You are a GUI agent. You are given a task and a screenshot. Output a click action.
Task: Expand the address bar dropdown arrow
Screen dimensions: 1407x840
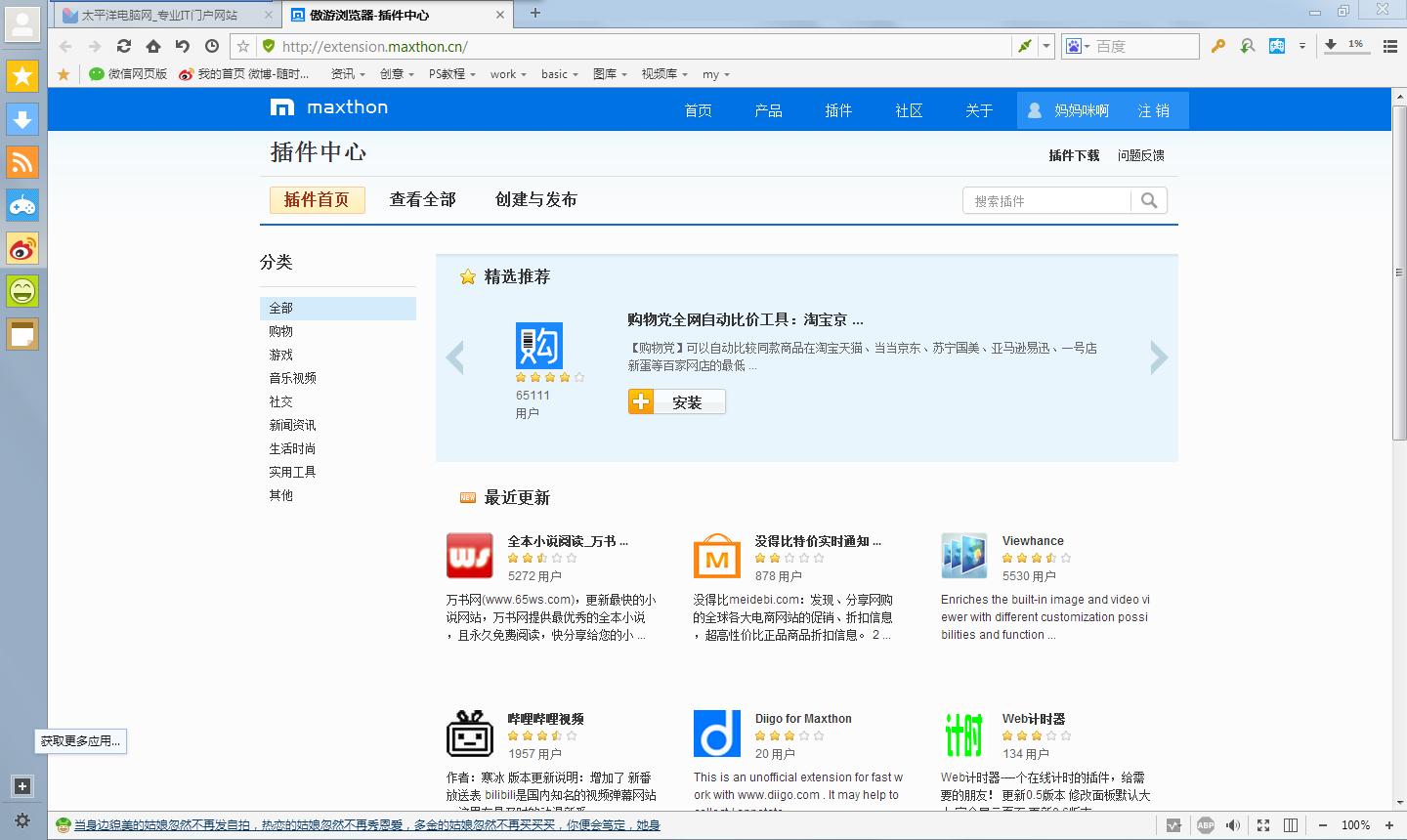point(1046,46)
